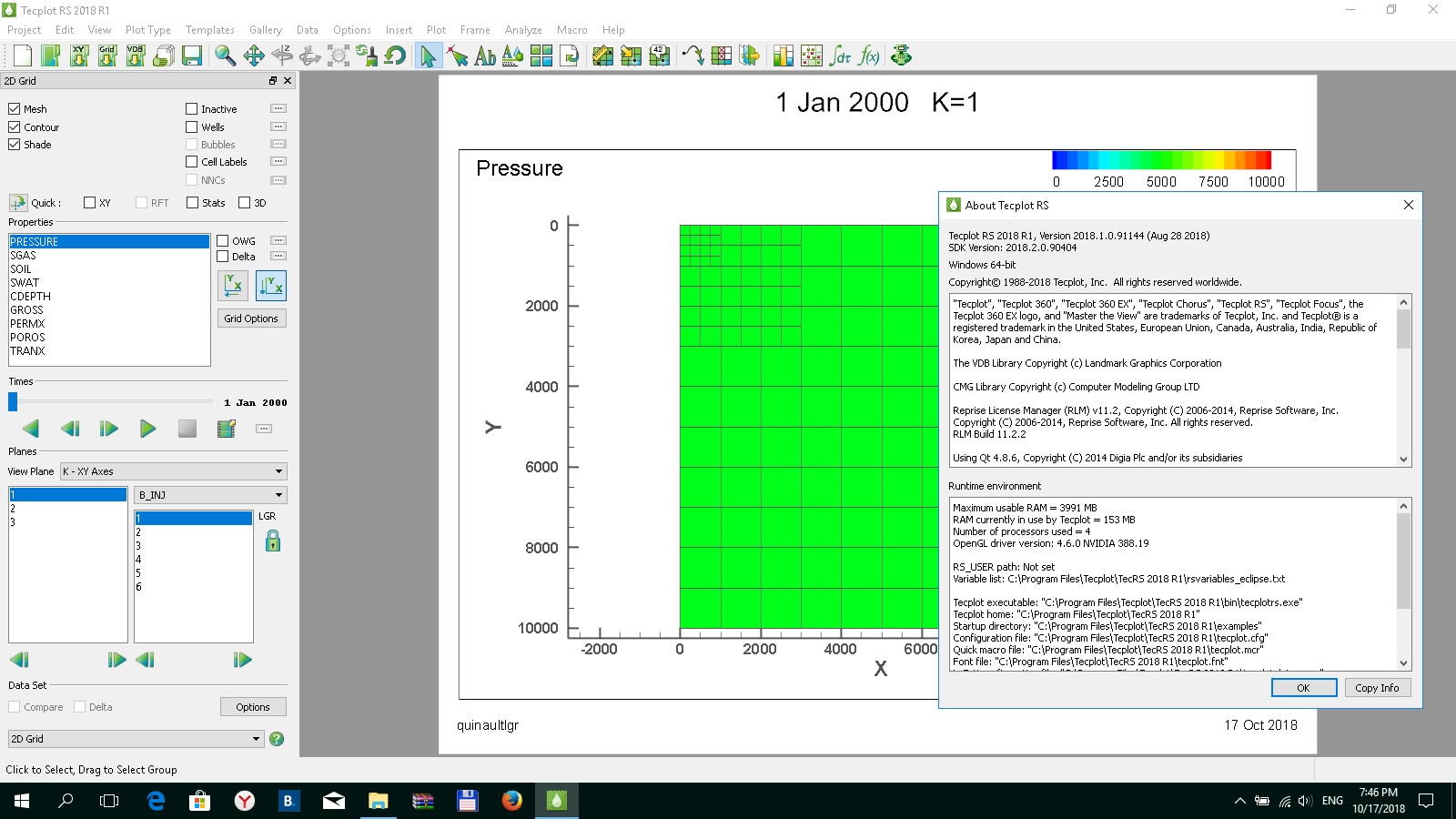
Task: Click the integrate toolbar icon
Action: [x=840, y=56]
